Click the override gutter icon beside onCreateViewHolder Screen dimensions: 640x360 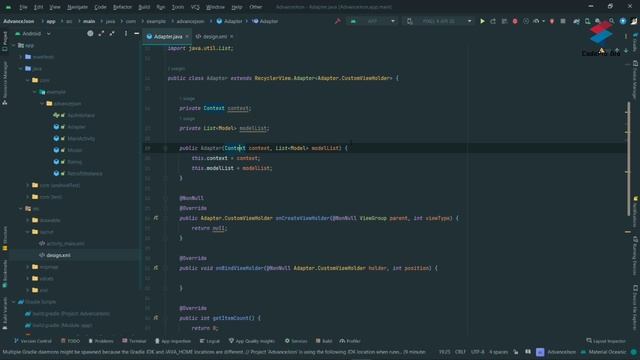(156, 218)
